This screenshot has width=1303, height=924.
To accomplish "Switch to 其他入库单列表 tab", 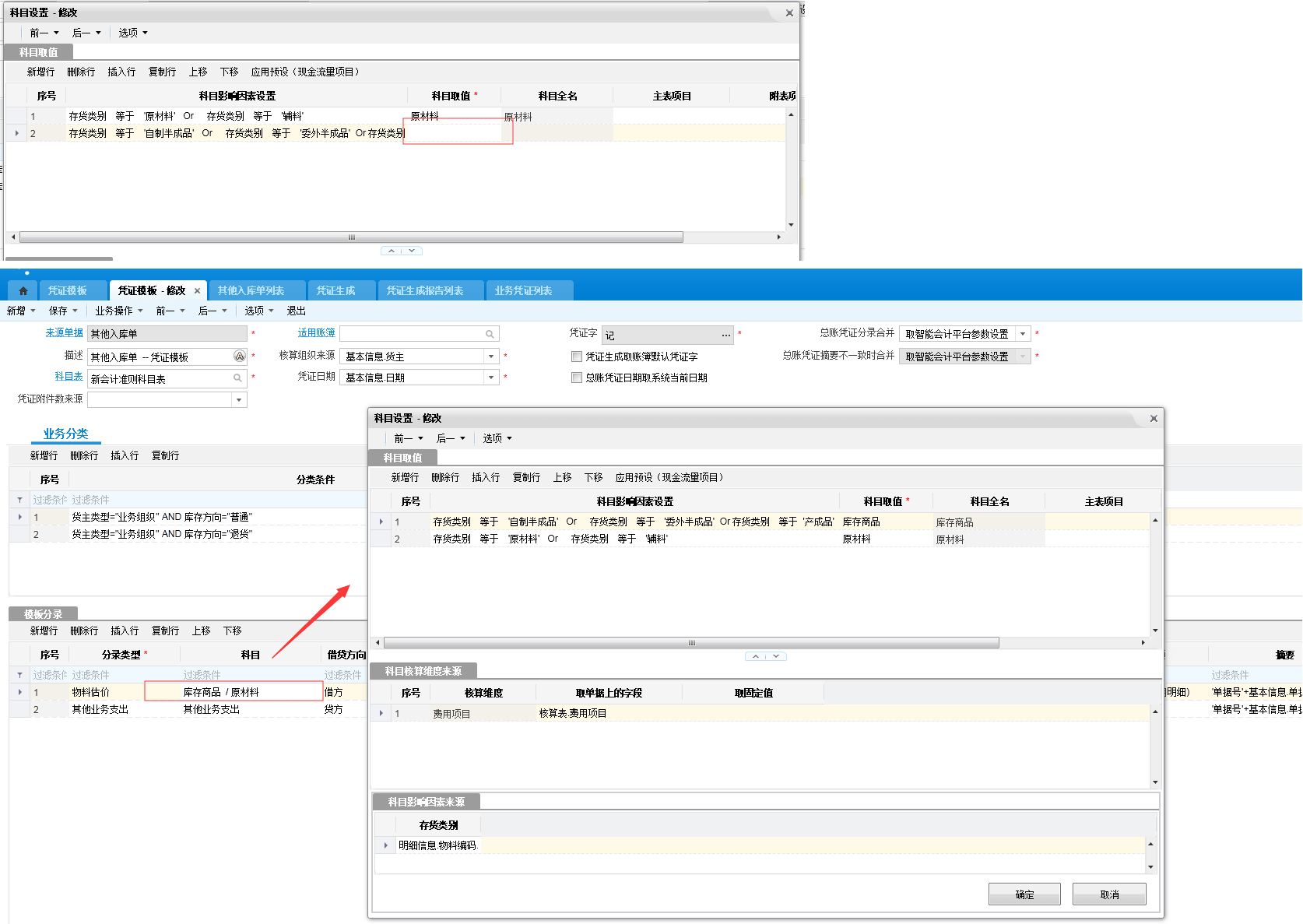I will [x=251, y=291].
